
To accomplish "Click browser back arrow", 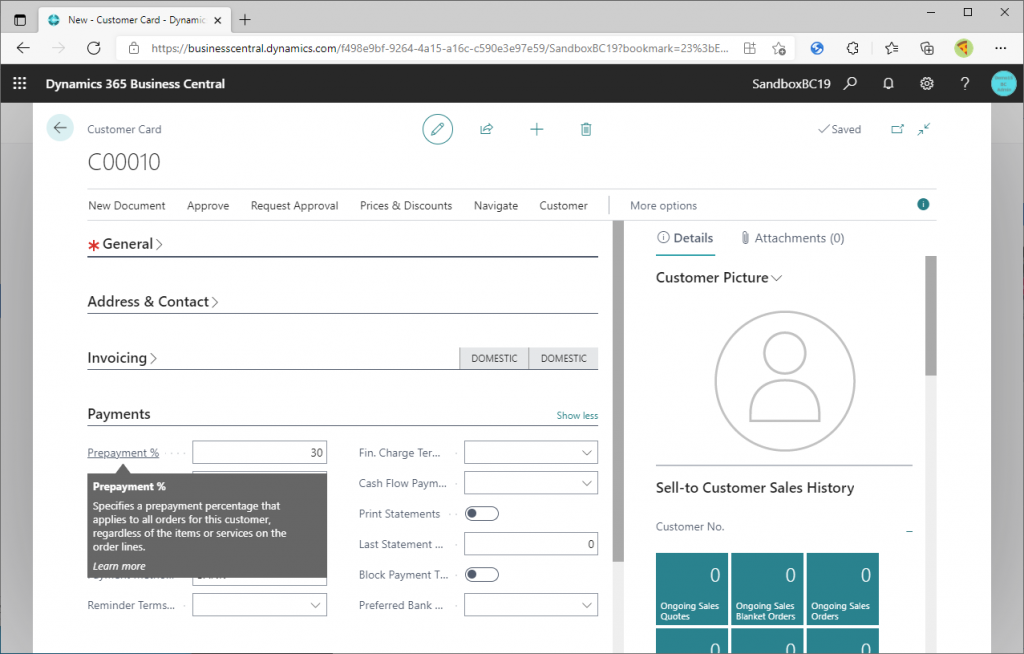I will [24, 48].
